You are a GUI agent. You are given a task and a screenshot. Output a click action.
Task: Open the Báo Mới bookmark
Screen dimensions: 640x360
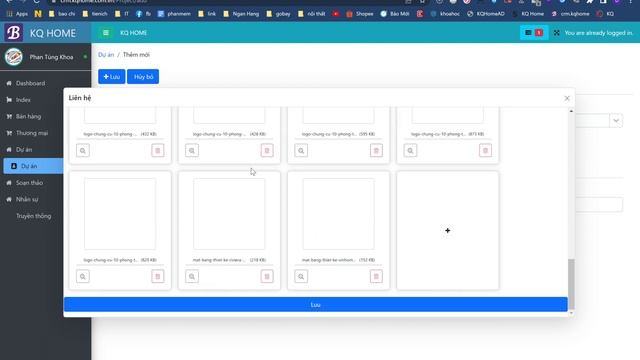[395, 14]
